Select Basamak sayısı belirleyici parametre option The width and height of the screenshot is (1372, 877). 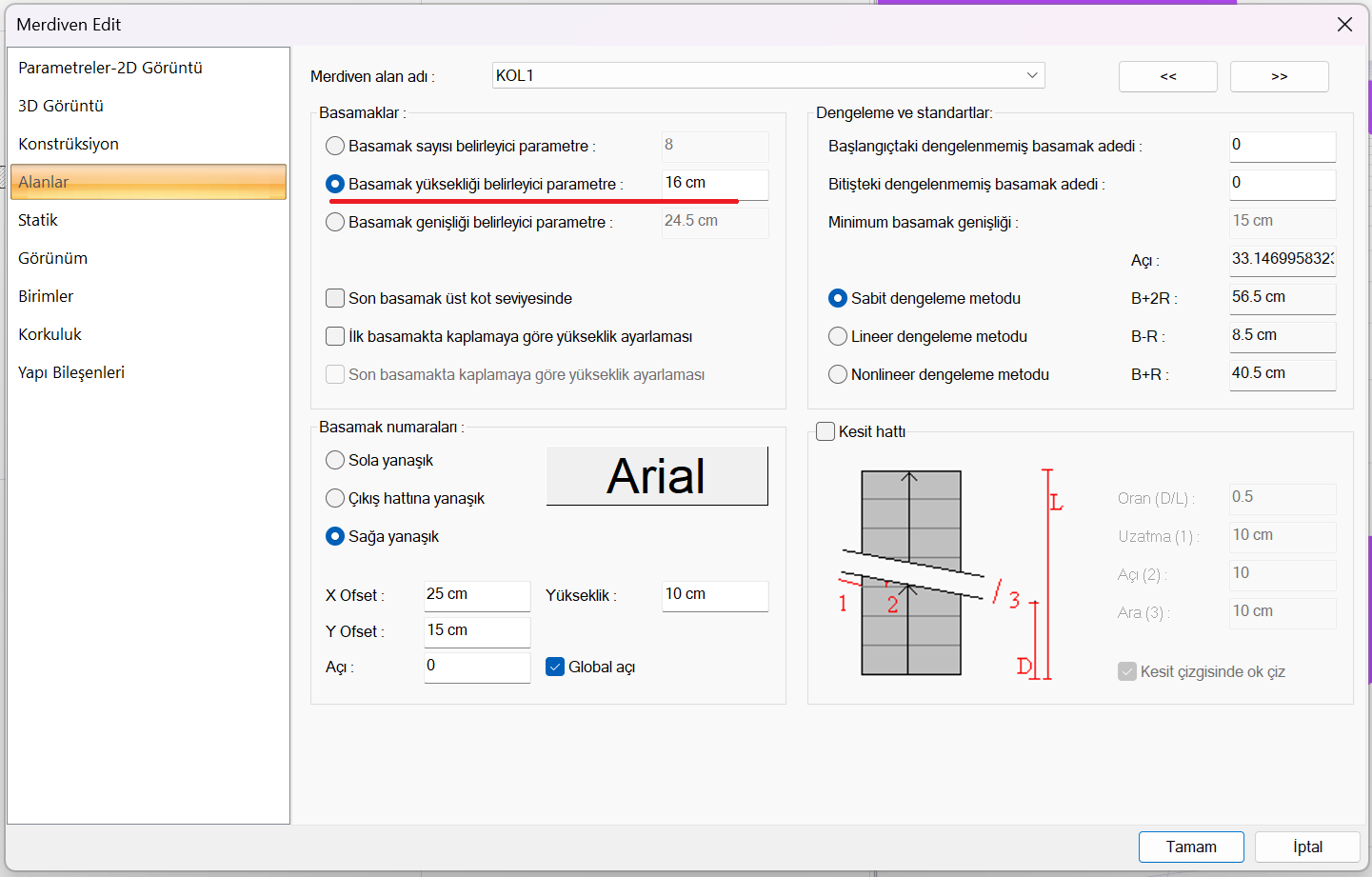tap(335, 146)
